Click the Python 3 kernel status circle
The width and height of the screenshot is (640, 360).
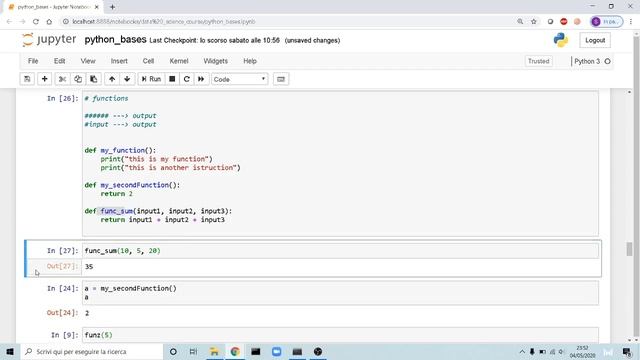pyautogui.click(x=607, y=61)
